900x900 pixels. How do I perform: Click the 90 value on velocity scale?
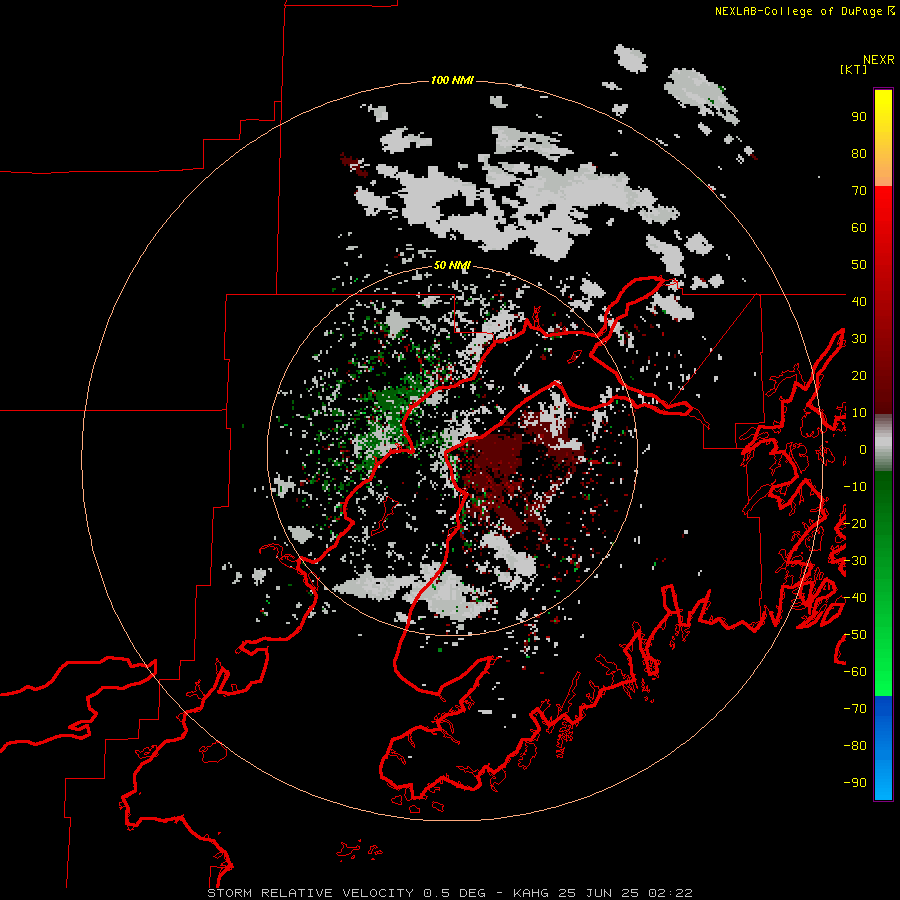point(859,117)
